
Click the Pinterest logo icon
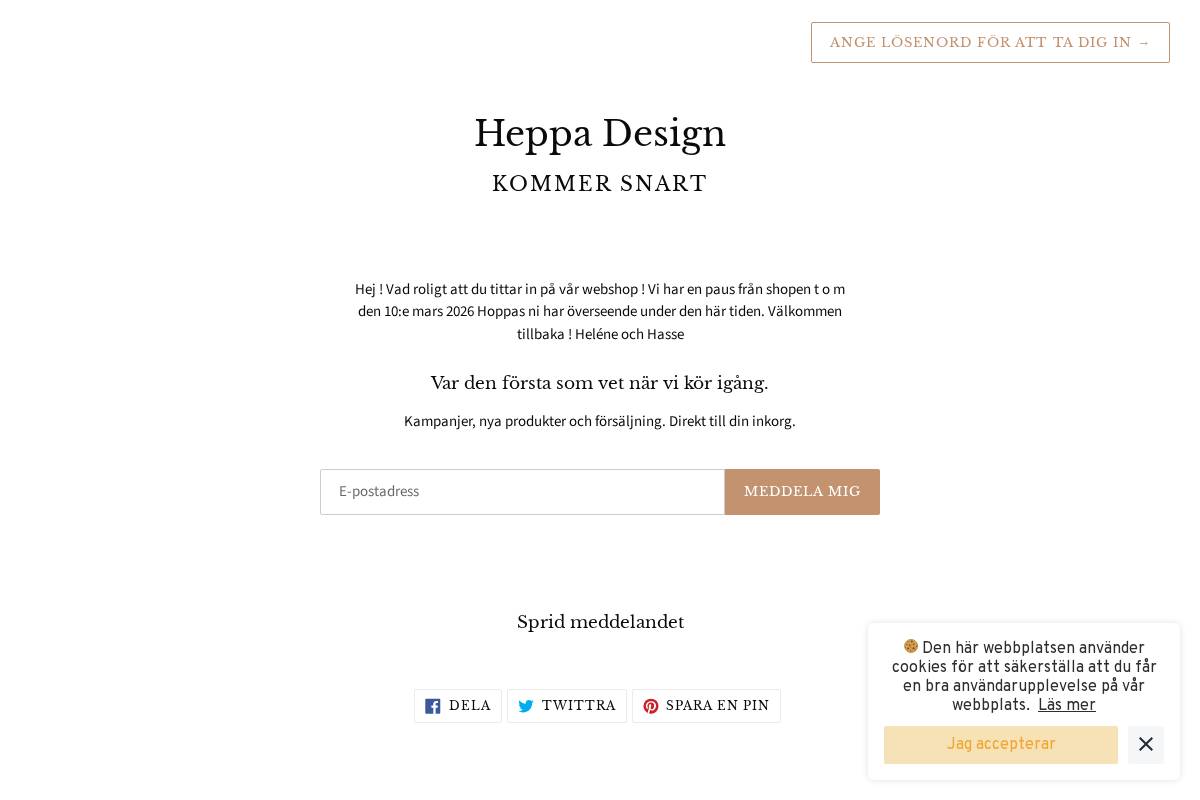(650, 706)
